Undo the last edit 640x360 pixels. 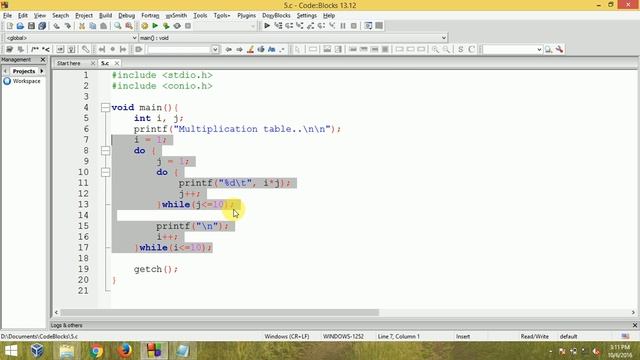tap(56, 26)
